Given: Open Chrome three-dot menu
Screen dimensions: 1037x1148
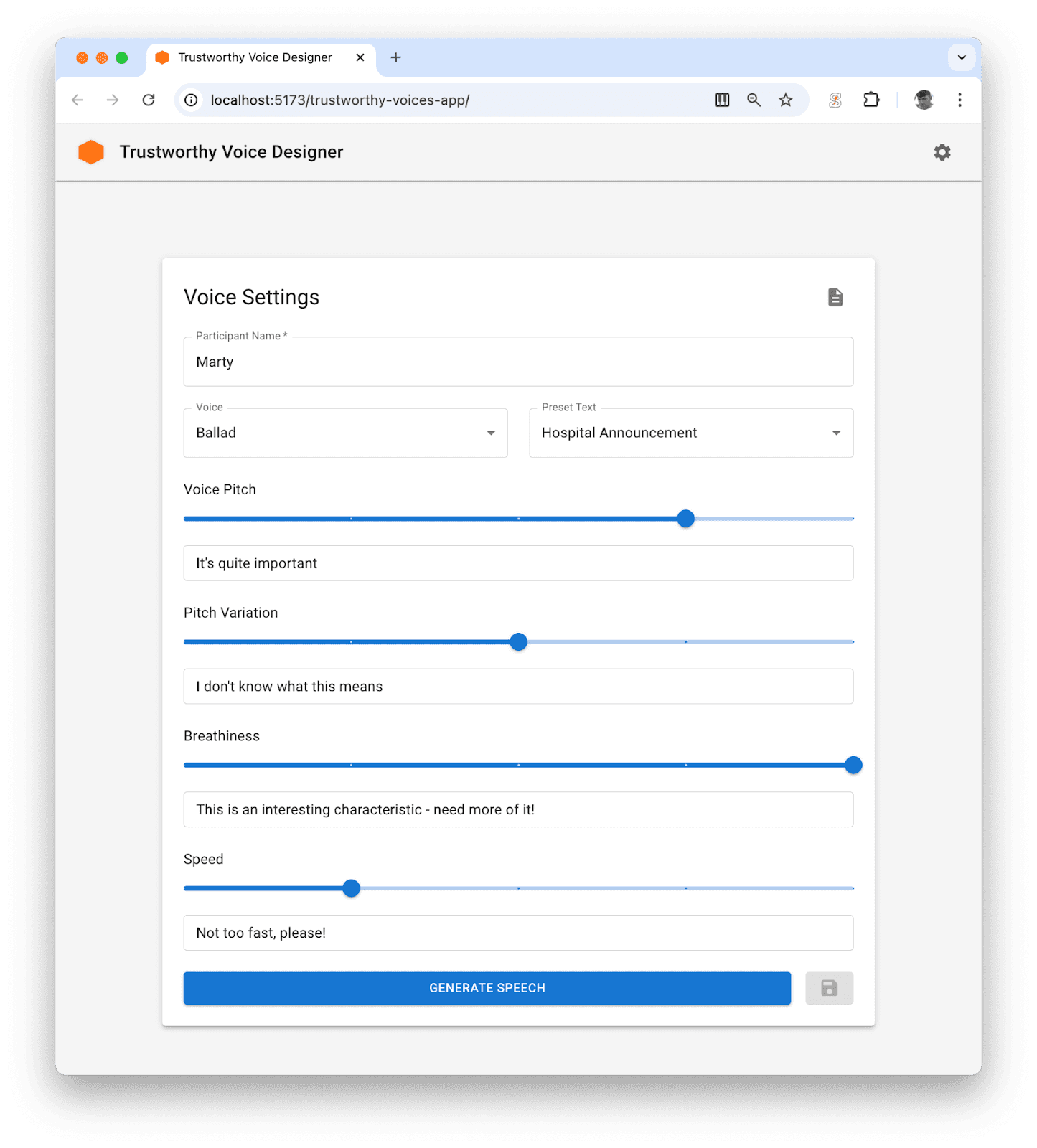Looking at the screenshot, I should click(x=959, y=100).
